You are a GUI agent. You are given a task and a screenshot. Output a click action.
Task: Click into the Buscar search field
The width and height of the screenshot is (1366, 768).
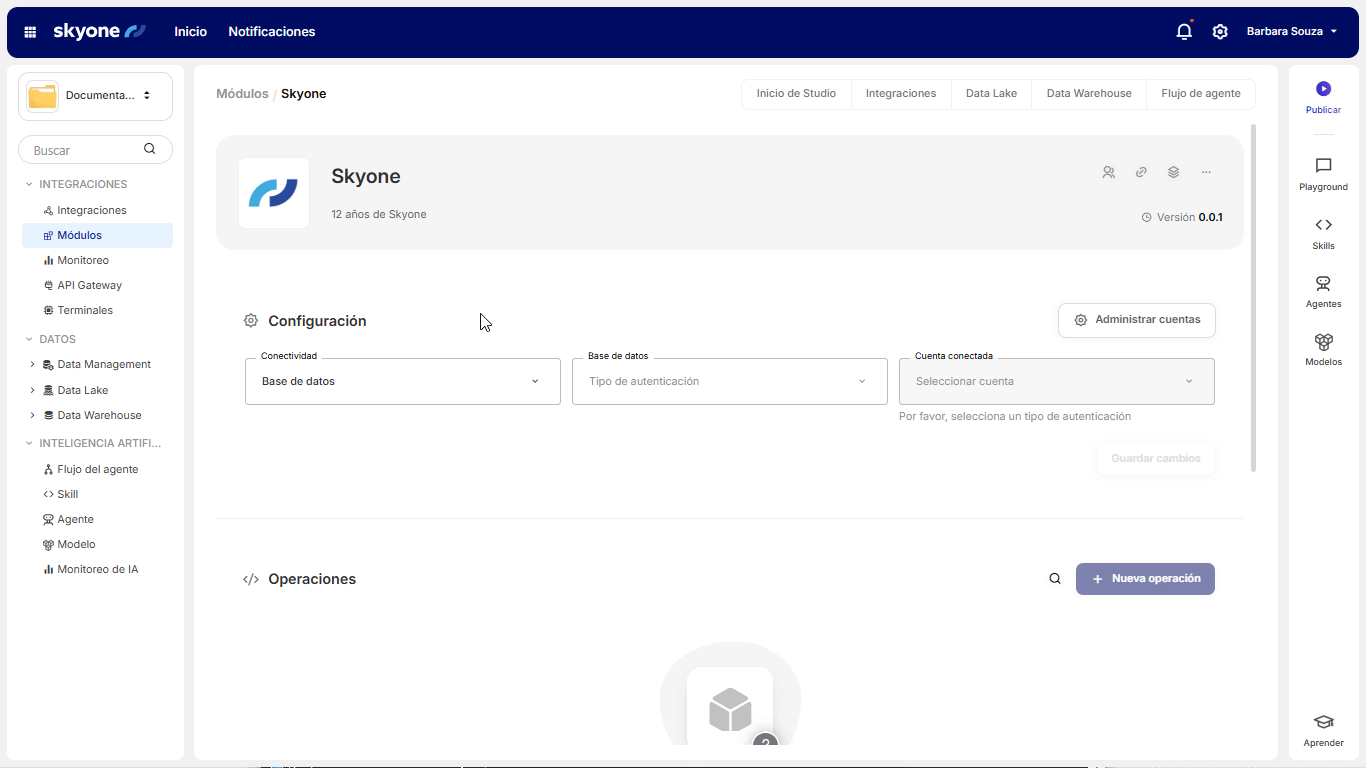pyautogui.click(x=85, y=150)
